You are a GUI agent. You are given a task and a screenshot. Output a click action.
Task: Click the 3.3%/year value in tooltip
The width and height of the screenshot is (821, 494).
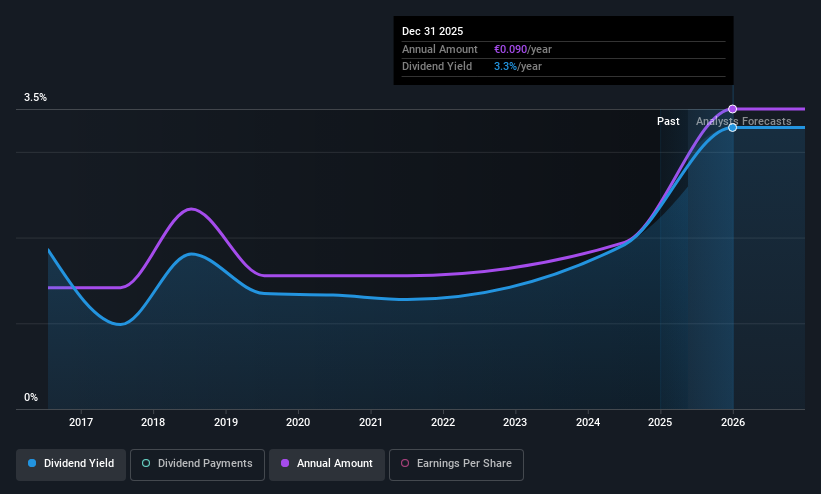pyautogui.click(x=518, y=67)
